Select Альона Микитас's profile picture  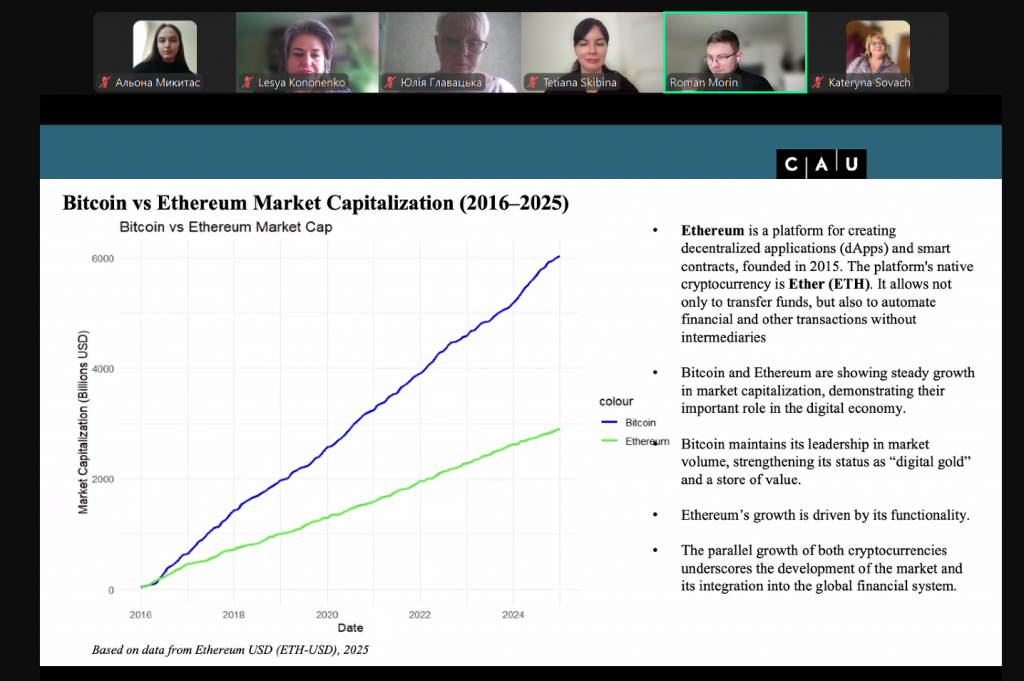coord(164,46)
